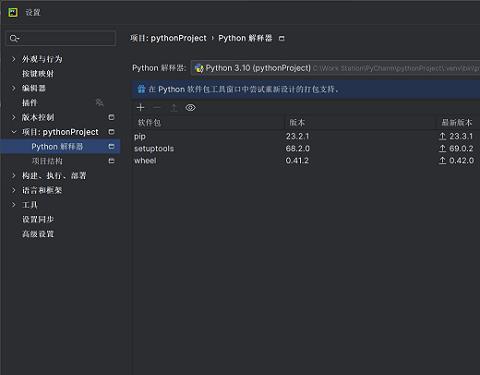Open the Python interpreter dropdown
Image resolution: width=480 pixels, height=375 pixels.
pos(335,68)
